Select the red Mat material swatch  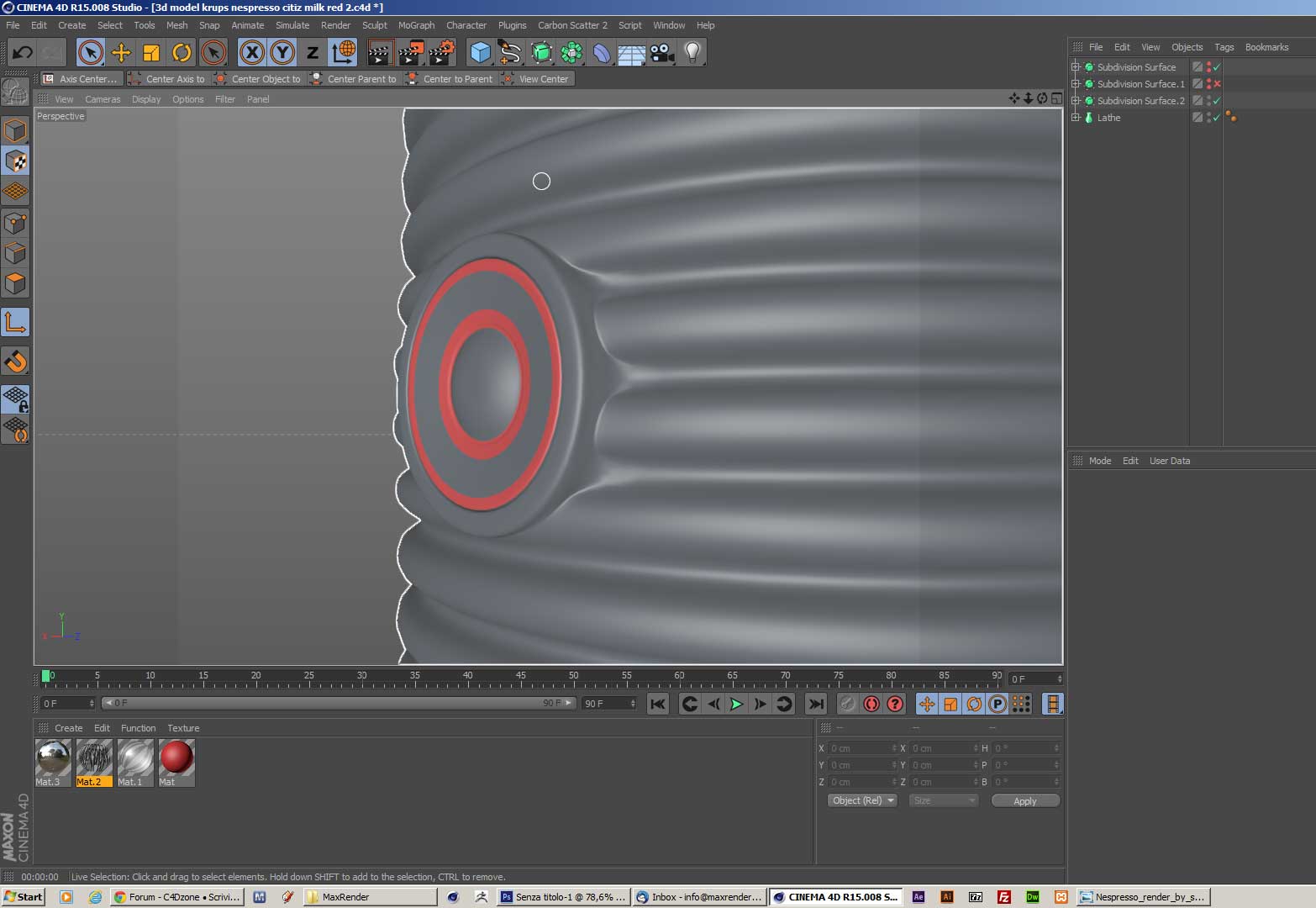tap(176, 763)
